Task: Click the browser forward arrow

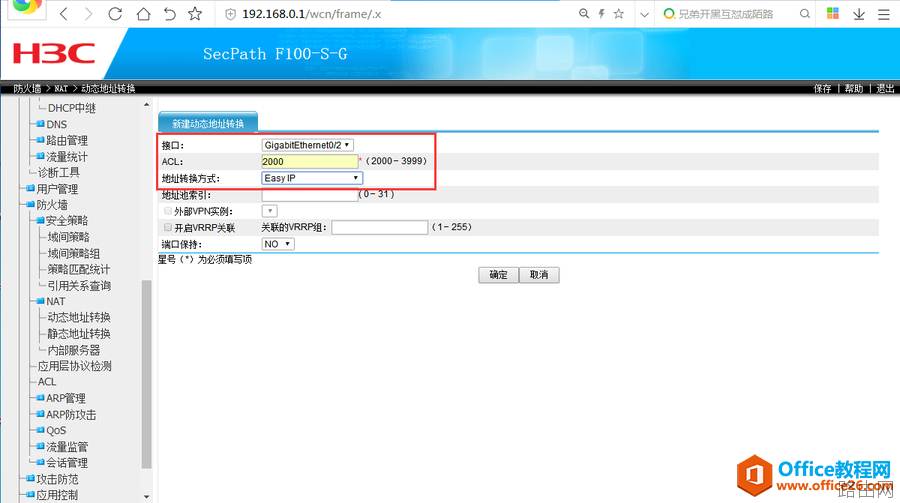Action: (88, 14)
